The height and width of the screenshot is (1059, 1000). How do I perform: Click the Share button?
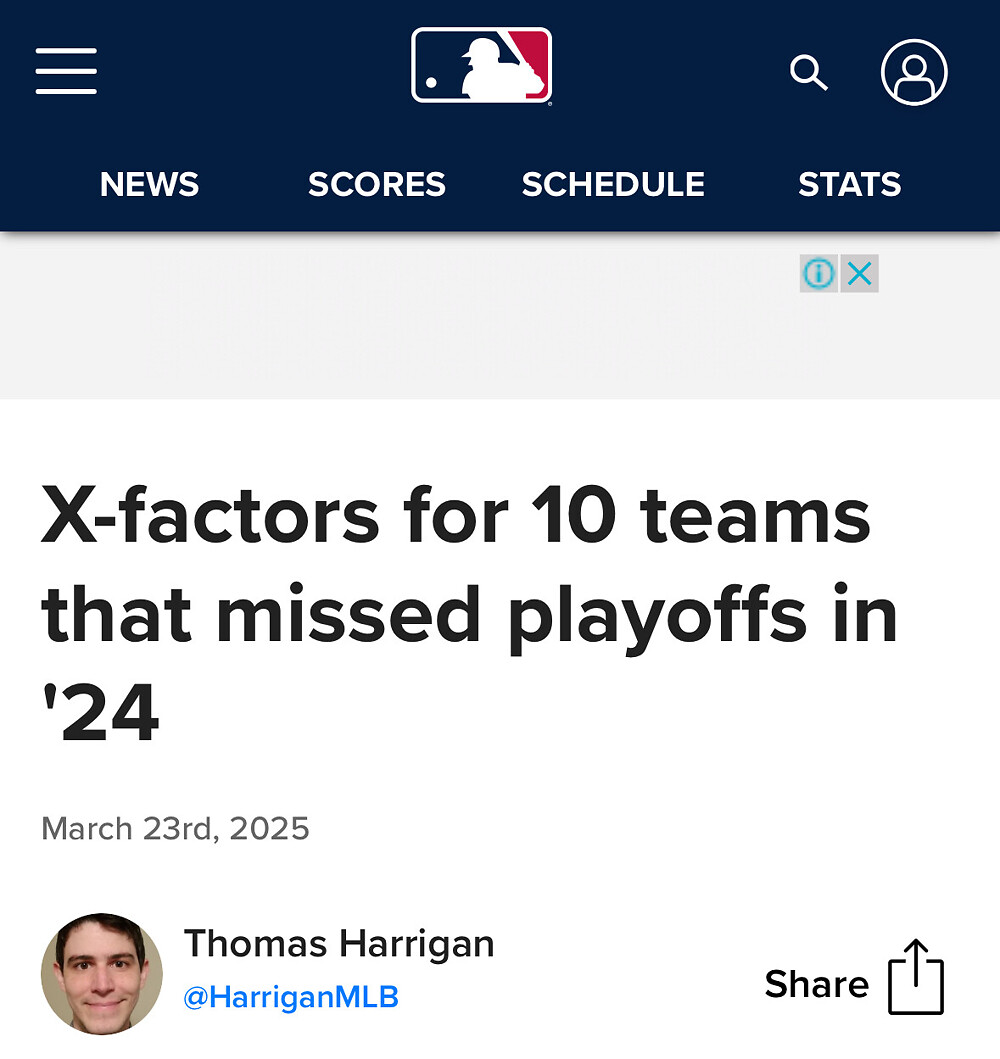817,984
